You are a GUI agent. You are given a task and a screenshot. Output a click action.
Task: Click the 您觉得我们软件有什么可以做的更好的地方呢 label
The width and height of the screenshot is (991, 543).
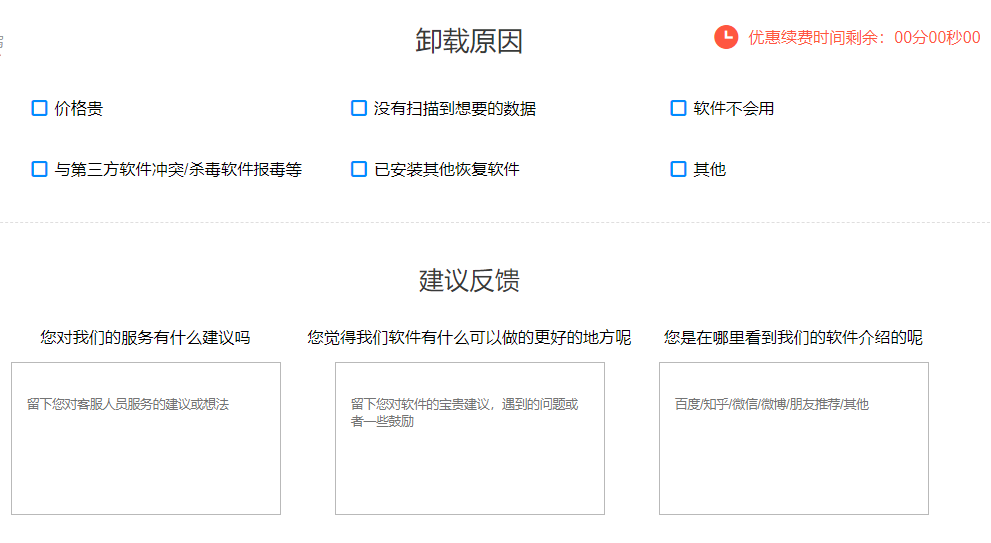pyautogui.click(x=469, y=338)
